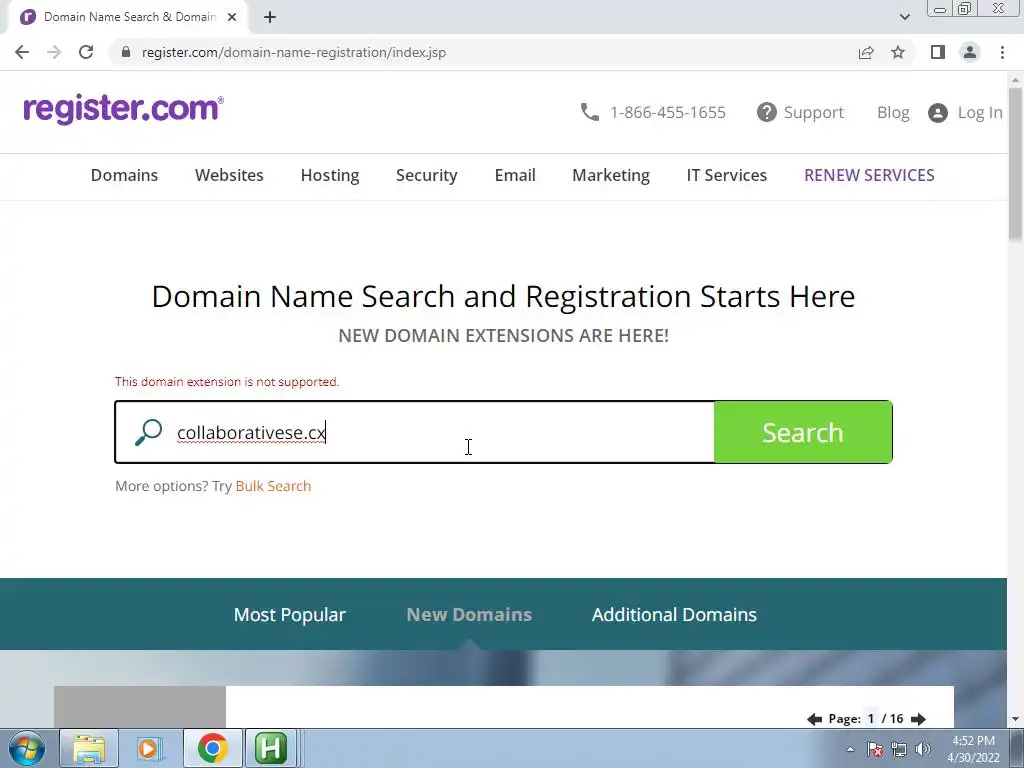Click the Log In account icon
The width and height of the screenshot is (1024, 768).
pyautogui.click(x=938, y=113)
